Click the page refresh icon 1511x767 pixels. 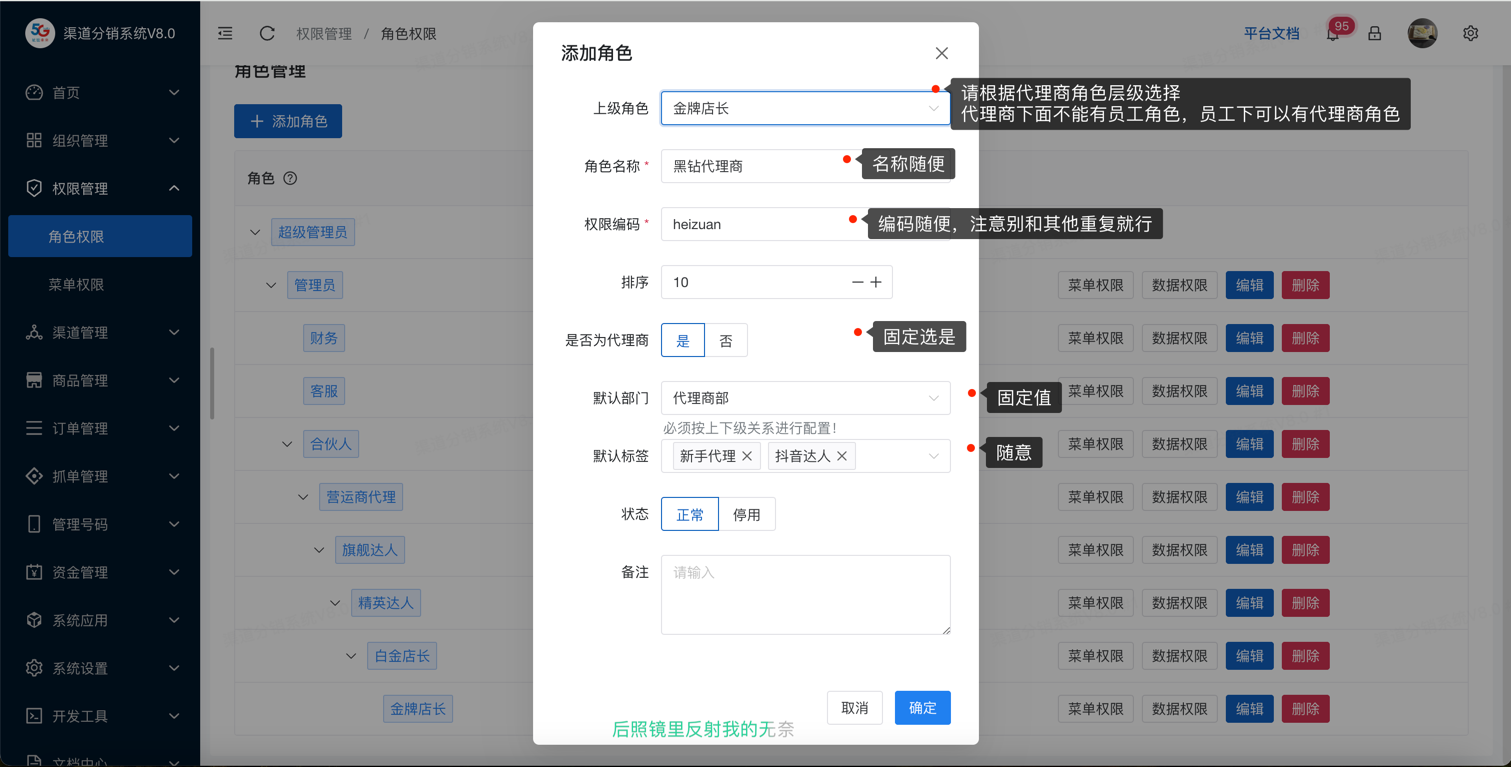coord(267,33)
